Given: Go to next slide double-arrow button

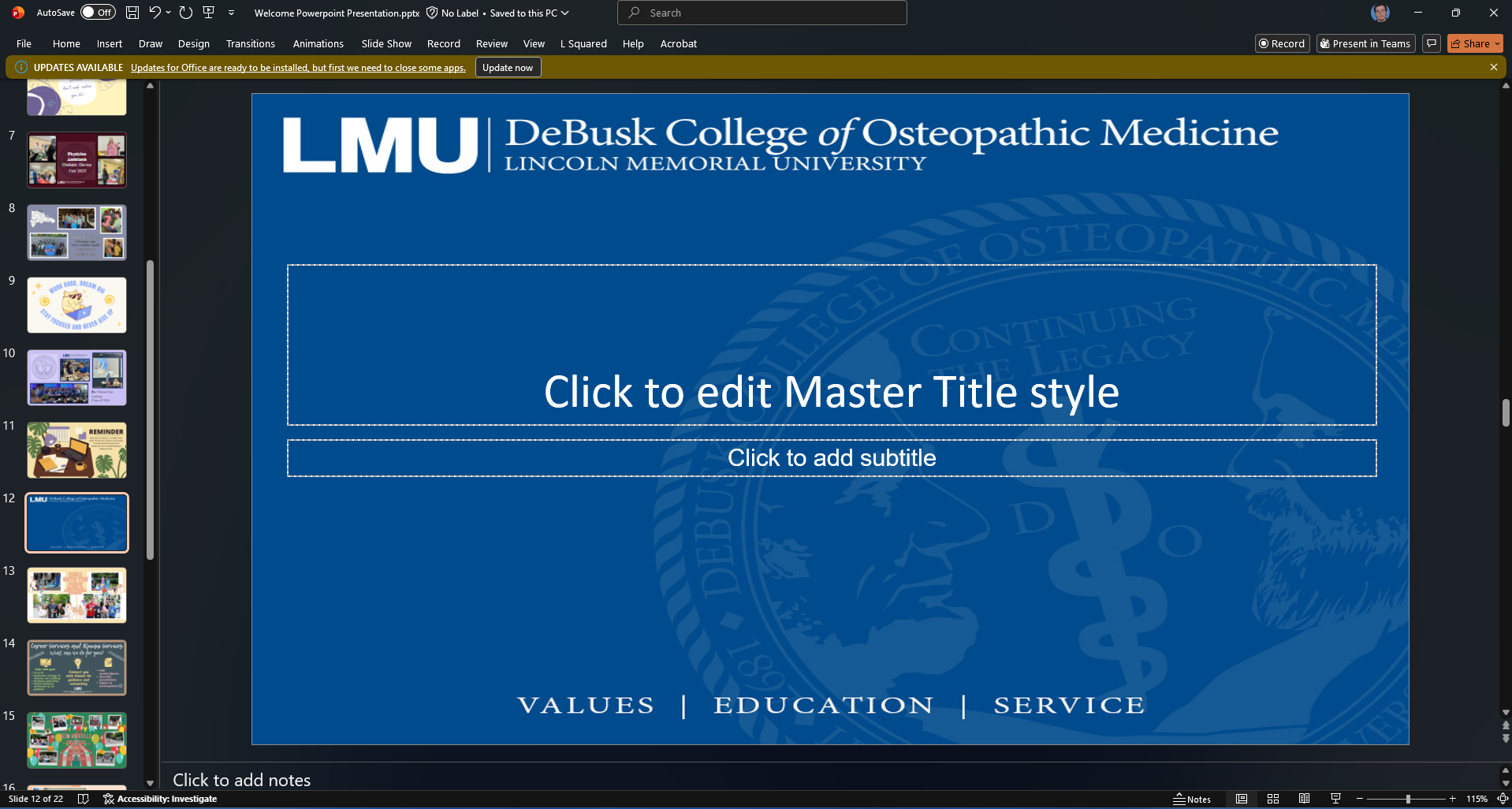Looking at the screenshot, I should point(1506,739).
